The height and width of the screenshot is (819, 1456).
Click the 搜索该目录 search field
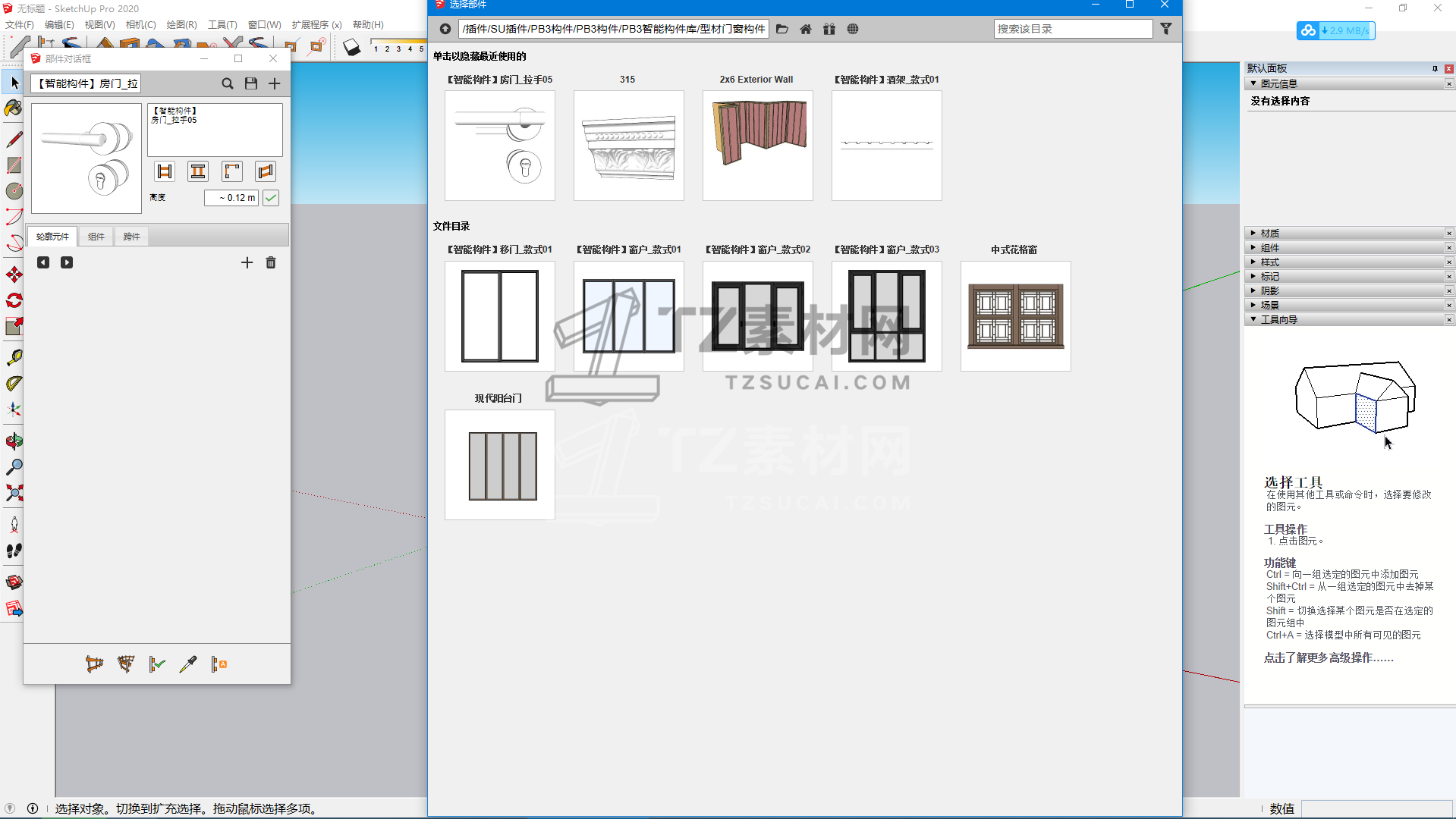(1073, 29)
